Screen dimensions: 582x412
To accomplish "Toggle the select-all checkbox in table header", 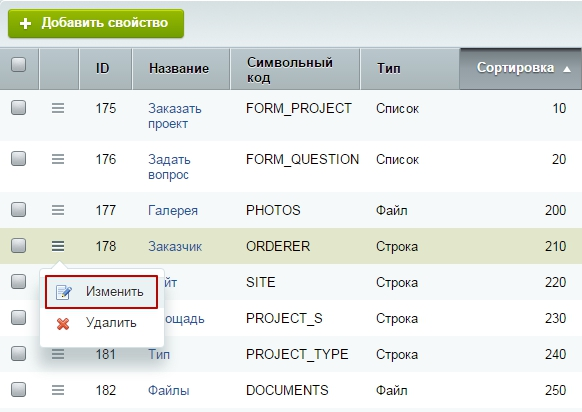I will point(18,65).
